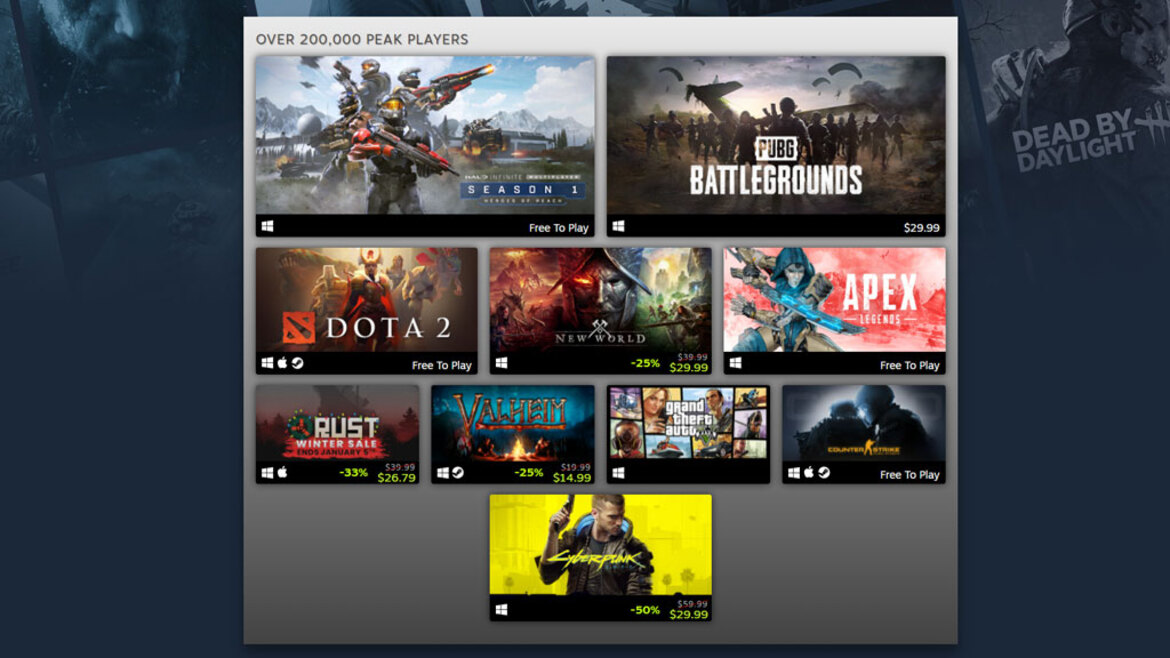Click Free To Play label under Counter-Strike

click(910, 475)
